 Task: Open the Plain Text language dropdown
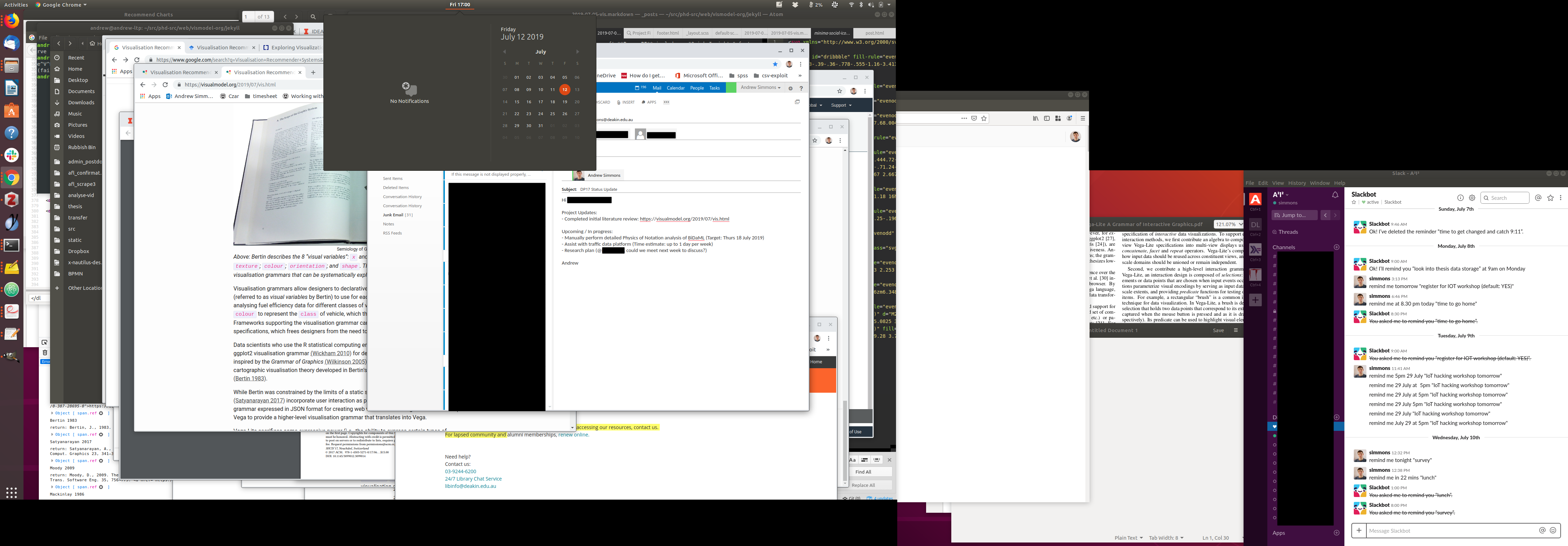pos(1128,538)
